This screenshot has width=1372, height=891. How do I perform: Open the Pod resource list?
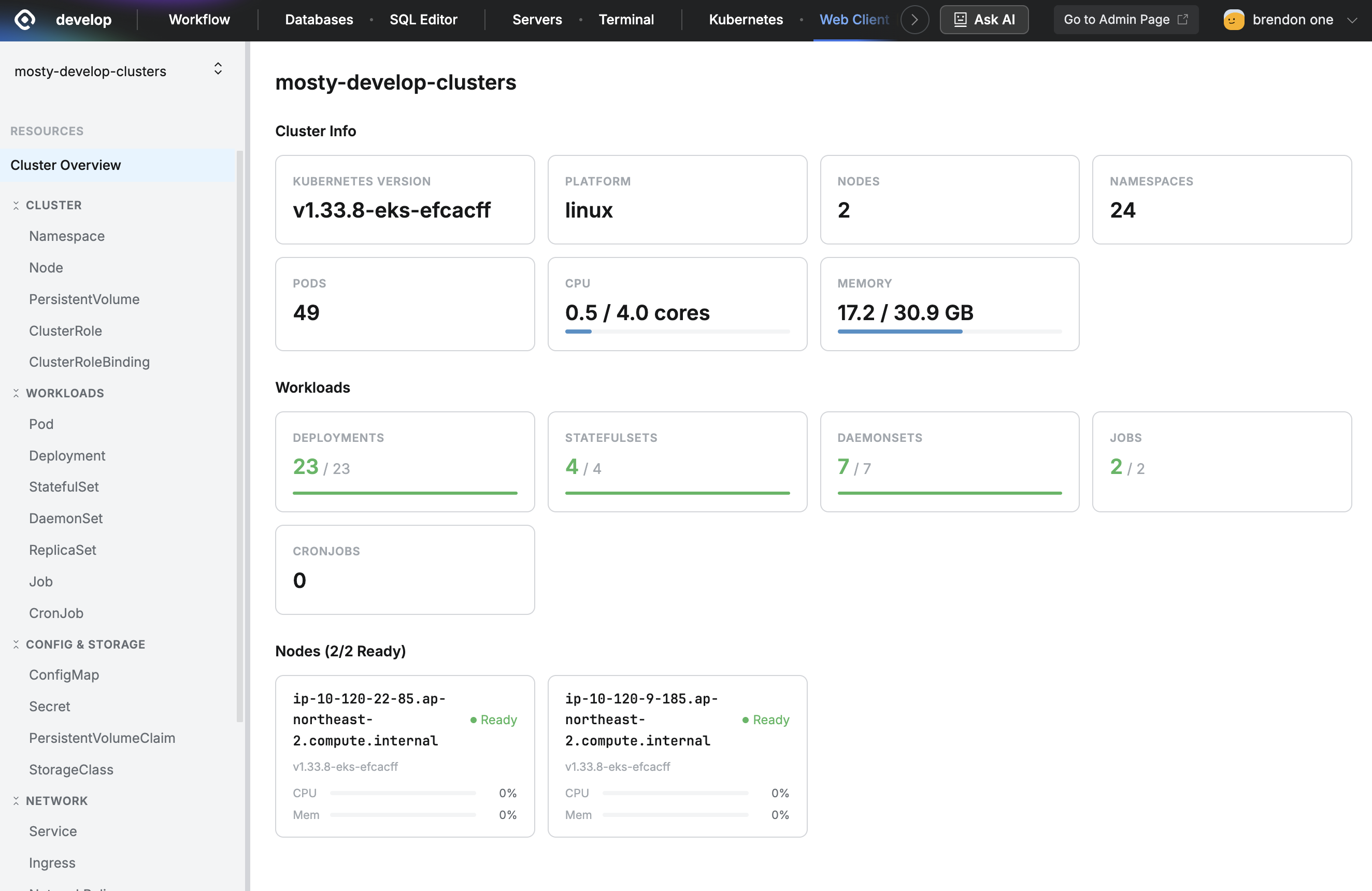pyautogui.click(x=41, y=424)
